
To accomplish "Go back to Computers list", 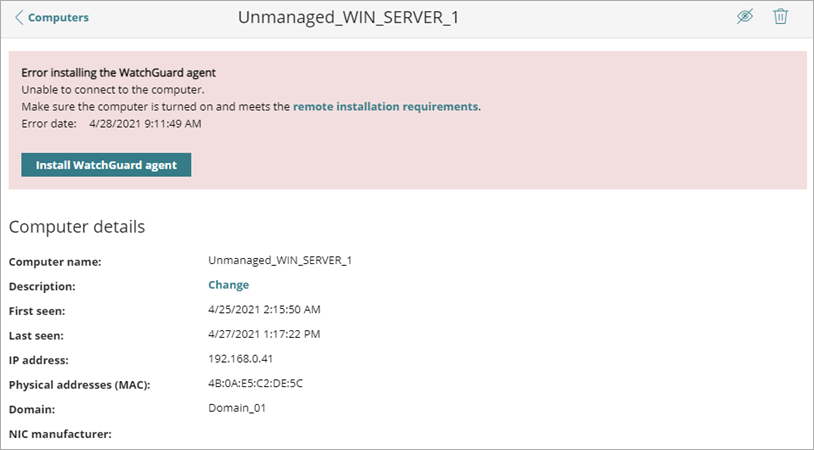I will (57, 17).
